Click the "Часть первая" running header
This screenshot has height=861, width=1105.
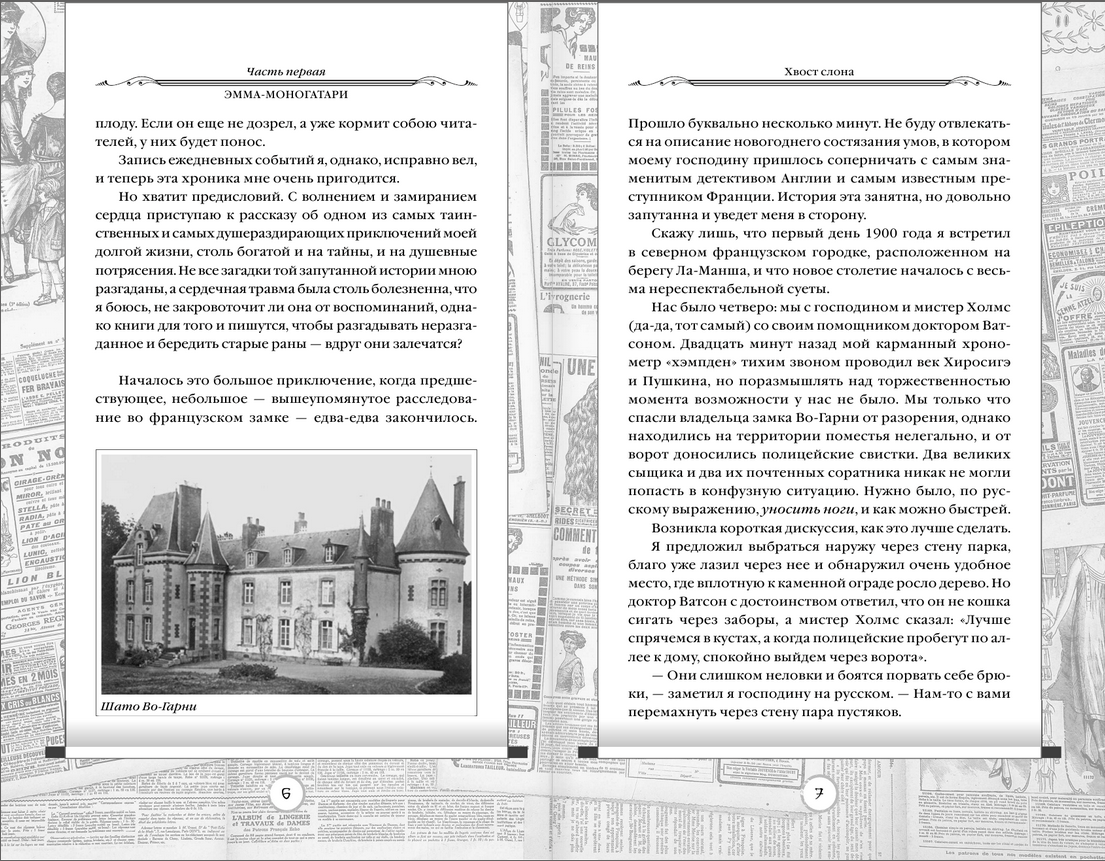point(286,71)
